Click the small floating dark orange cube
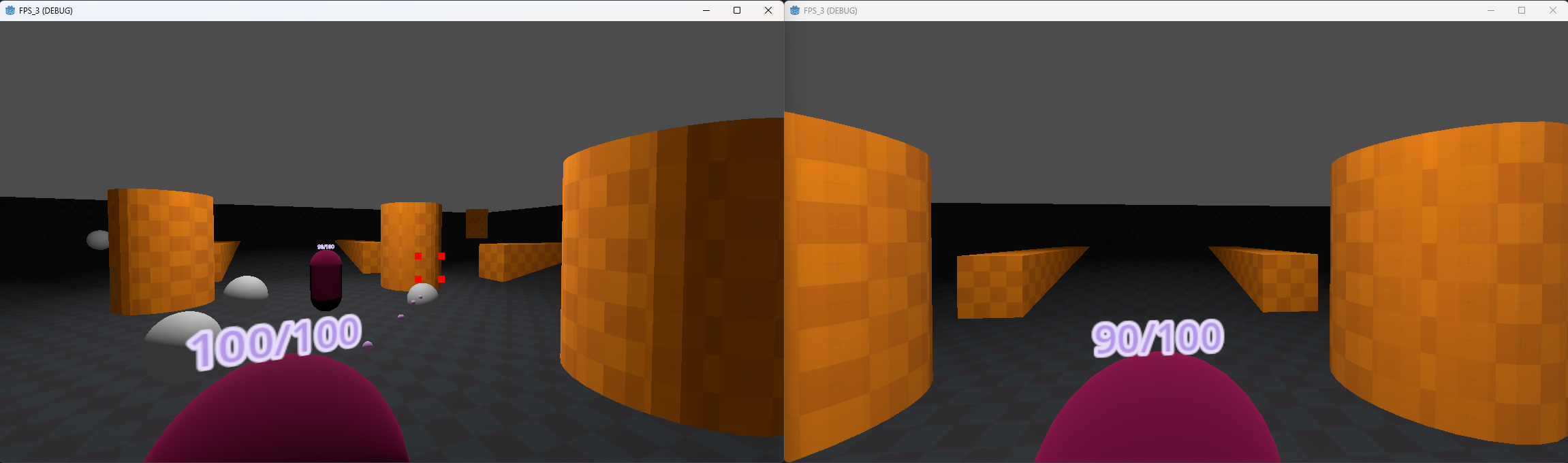1568x463 pixels. tap(477, 223)
